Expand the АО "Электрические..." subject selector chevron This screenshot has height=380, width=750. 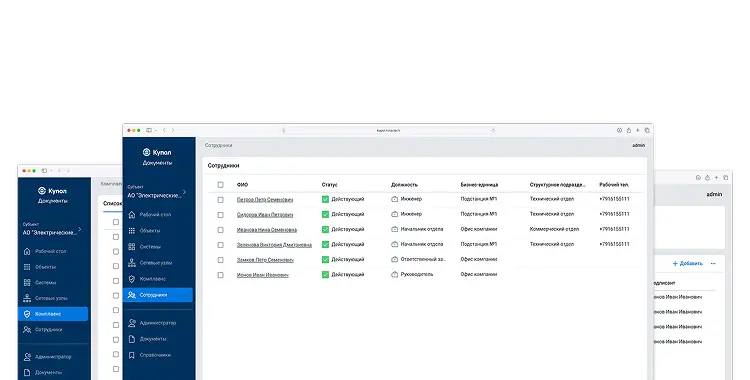[185, 192]
